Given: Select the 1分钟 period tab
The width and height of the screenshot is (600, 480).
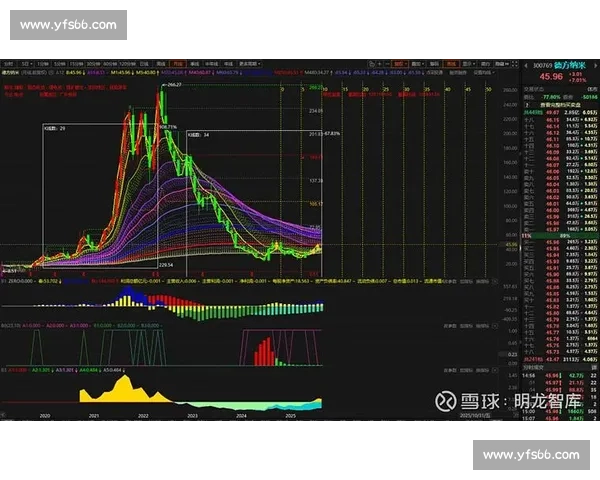Looking at the screenshot, I should [x=43, y=64].
